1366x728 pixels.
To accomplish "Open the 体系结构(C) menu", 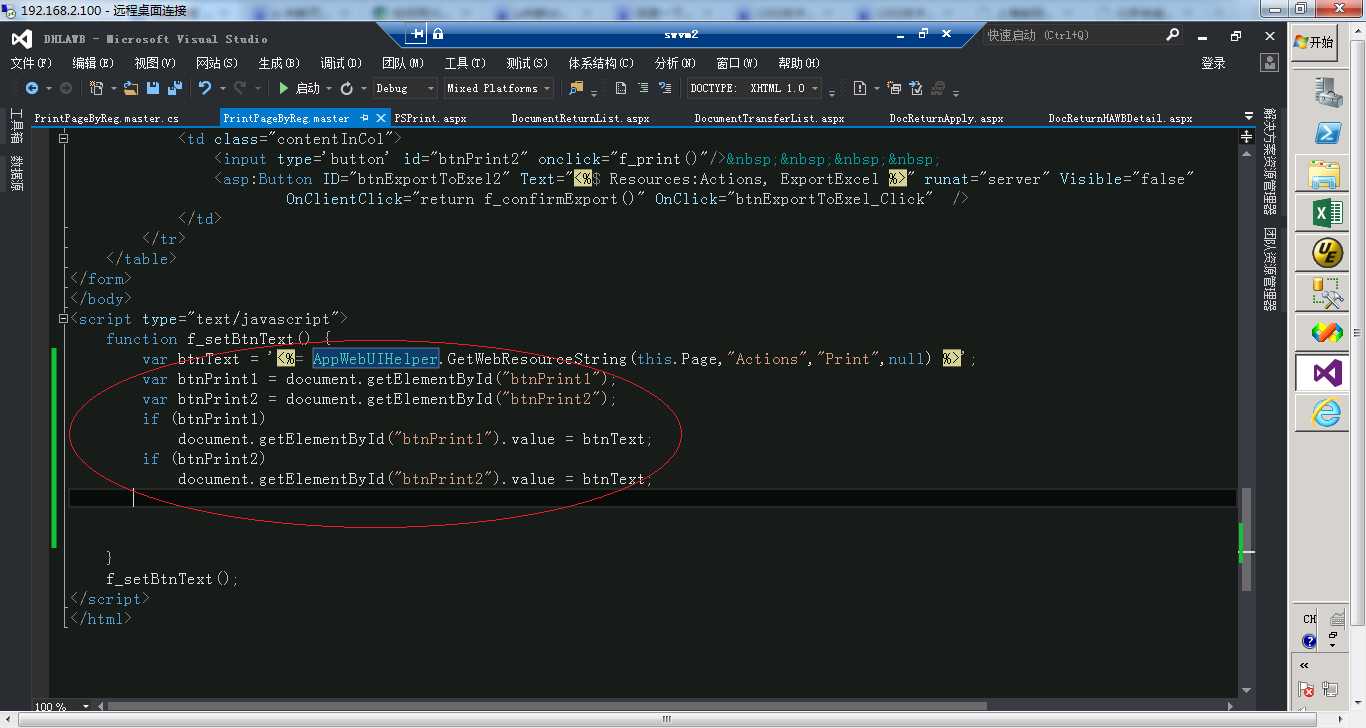I will [601, 63].
